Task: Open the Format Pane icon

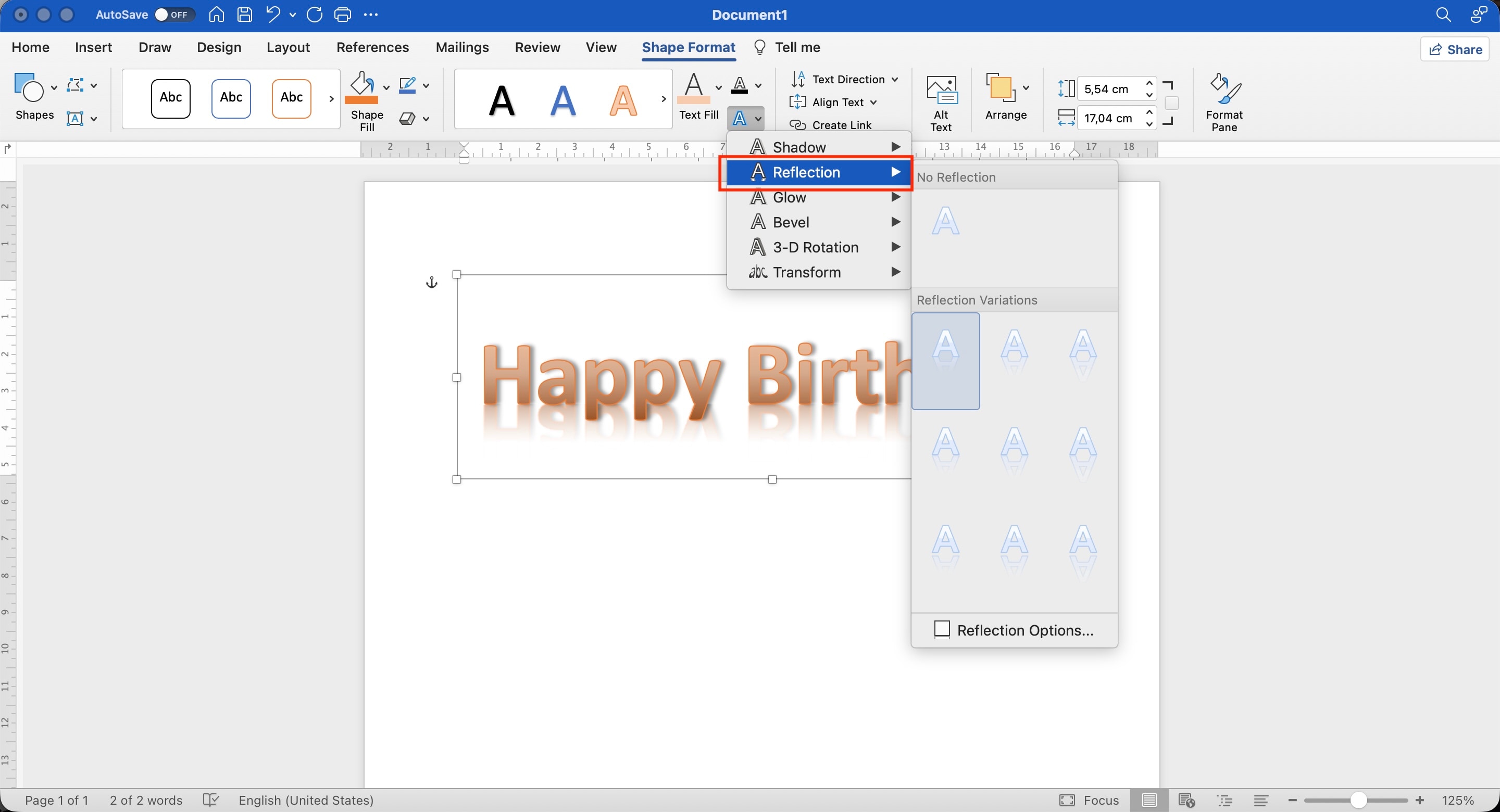Action: (x=1224, y=88)
